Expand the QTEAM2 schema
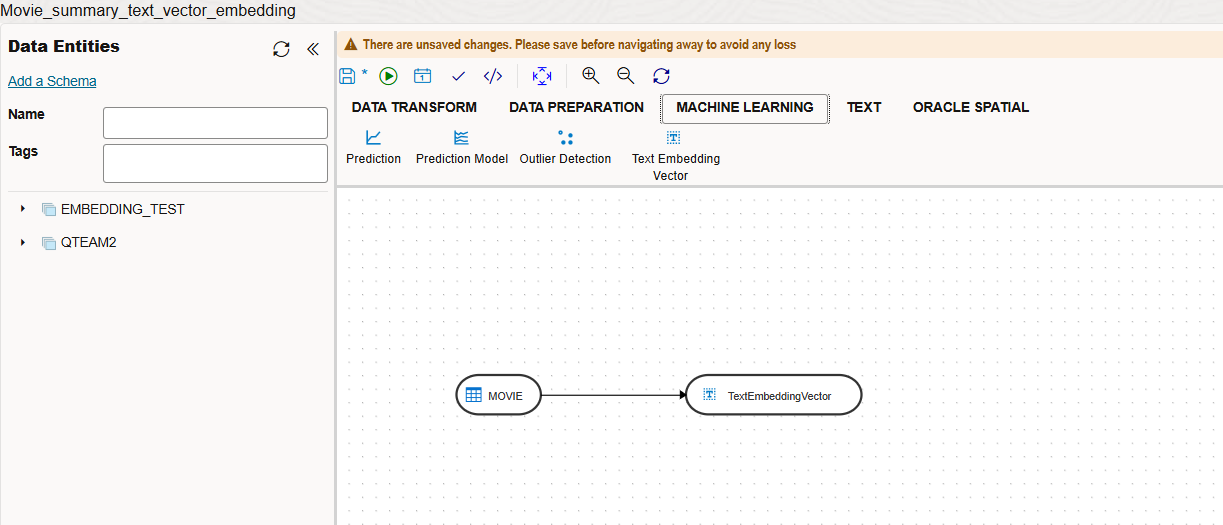The height and width of the screenshot is (525, 1223). coord(23,242)
